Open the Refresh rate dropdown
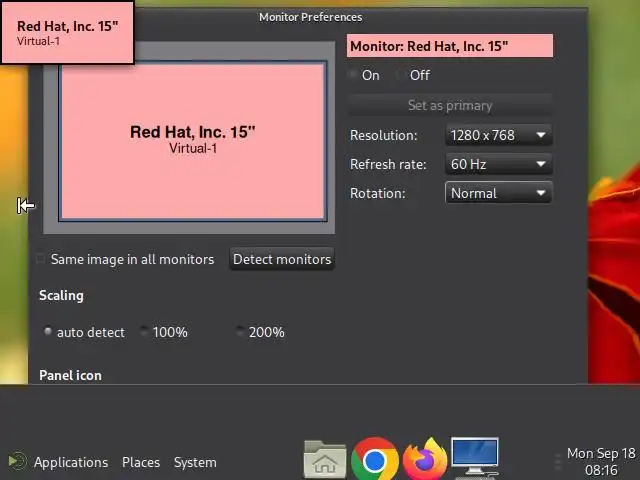Screen dimensions: 640x480 click(x=499, y=164)
